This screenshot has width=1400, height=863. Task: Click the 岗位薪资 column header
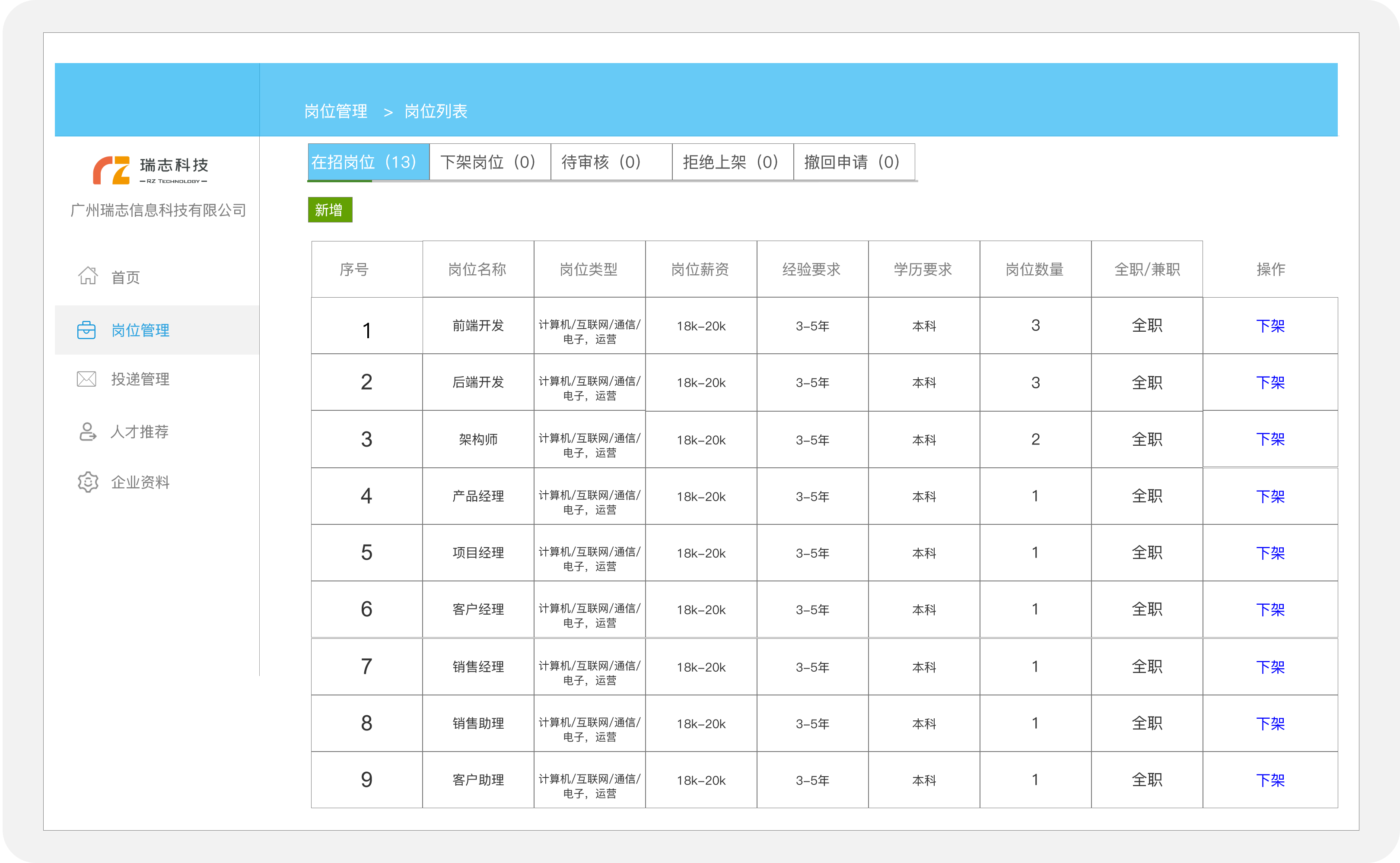[x=700, y=270]
